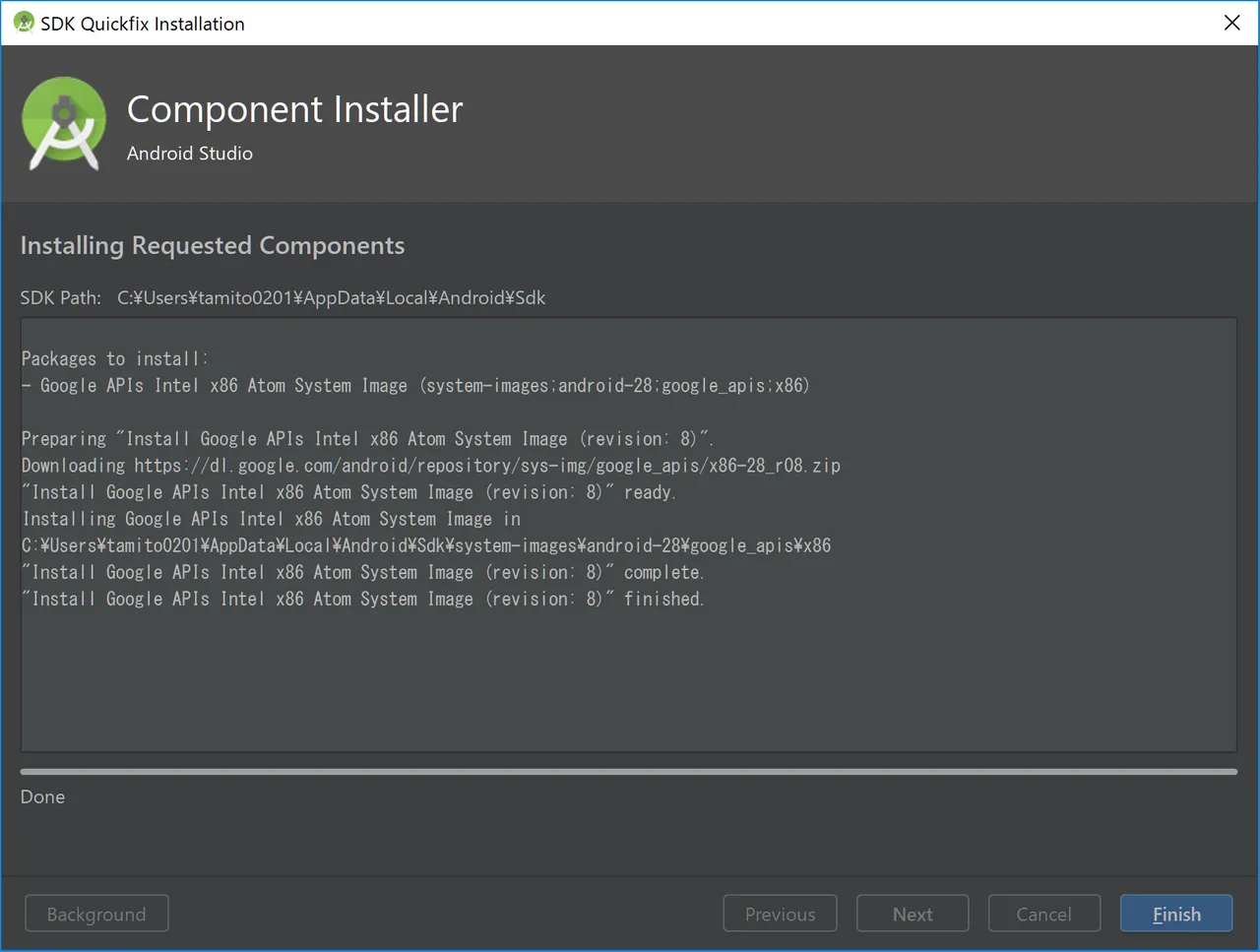Click the 'Done' status text

coord(42,796)
